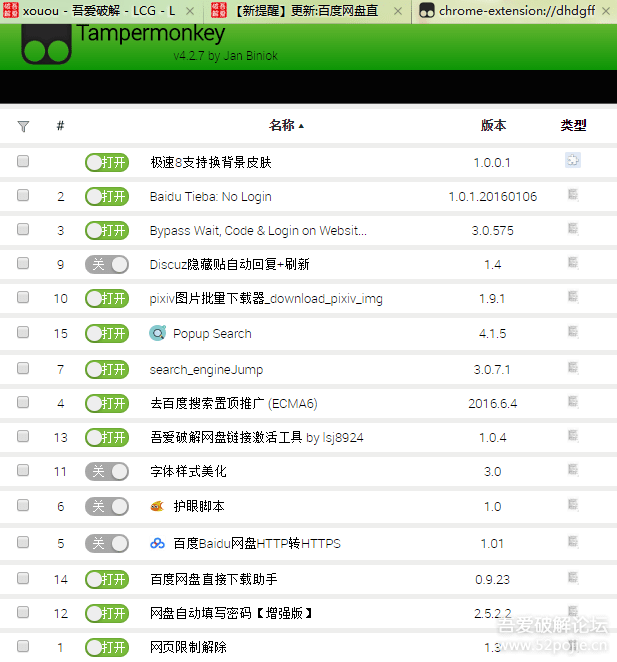Screen dimensions: 617x662
Task: Click the type icon in the 护眼脚本 row
Action: [573, 505]
